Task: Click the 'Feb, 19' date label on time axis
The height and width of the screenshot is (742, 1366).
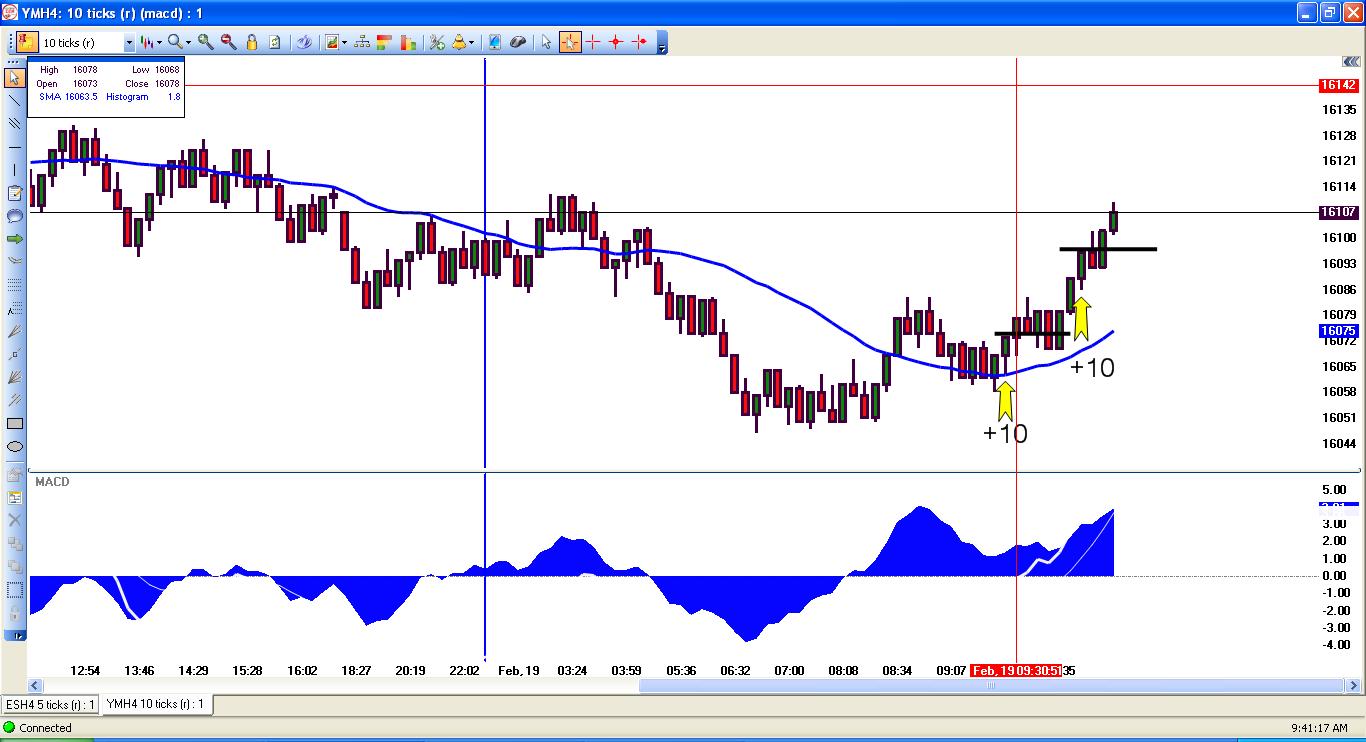Action: 519,670
